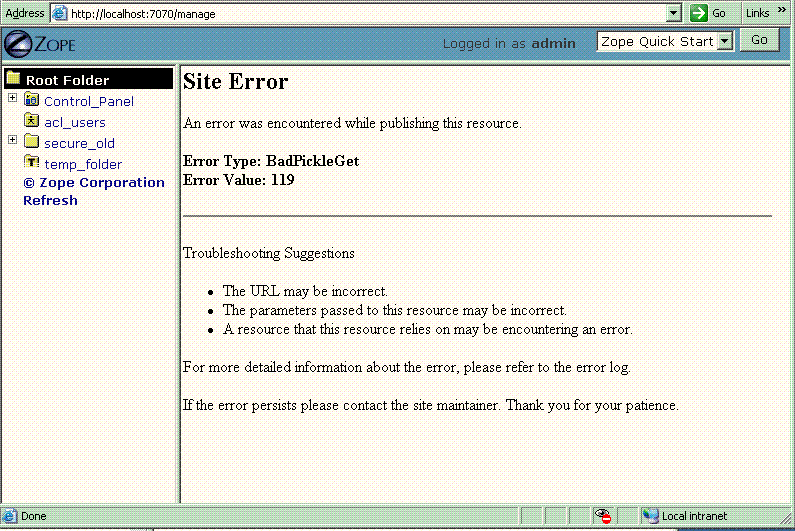Click the acl_users user folder icon
This screenshot has height=531, width=795.
point(31,121)
